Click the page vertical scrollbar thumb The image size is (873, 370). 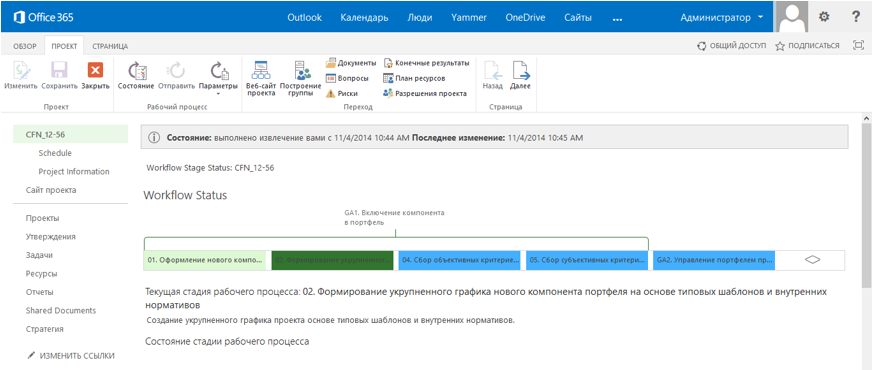point(867,206)
